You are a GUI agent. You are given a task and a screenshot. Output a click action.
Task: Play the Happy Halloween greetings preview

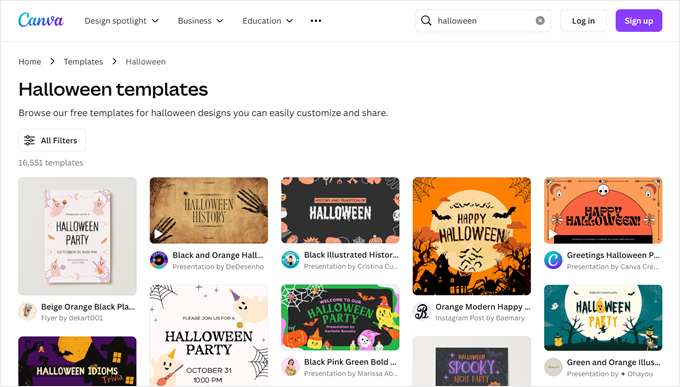(552, 235)
